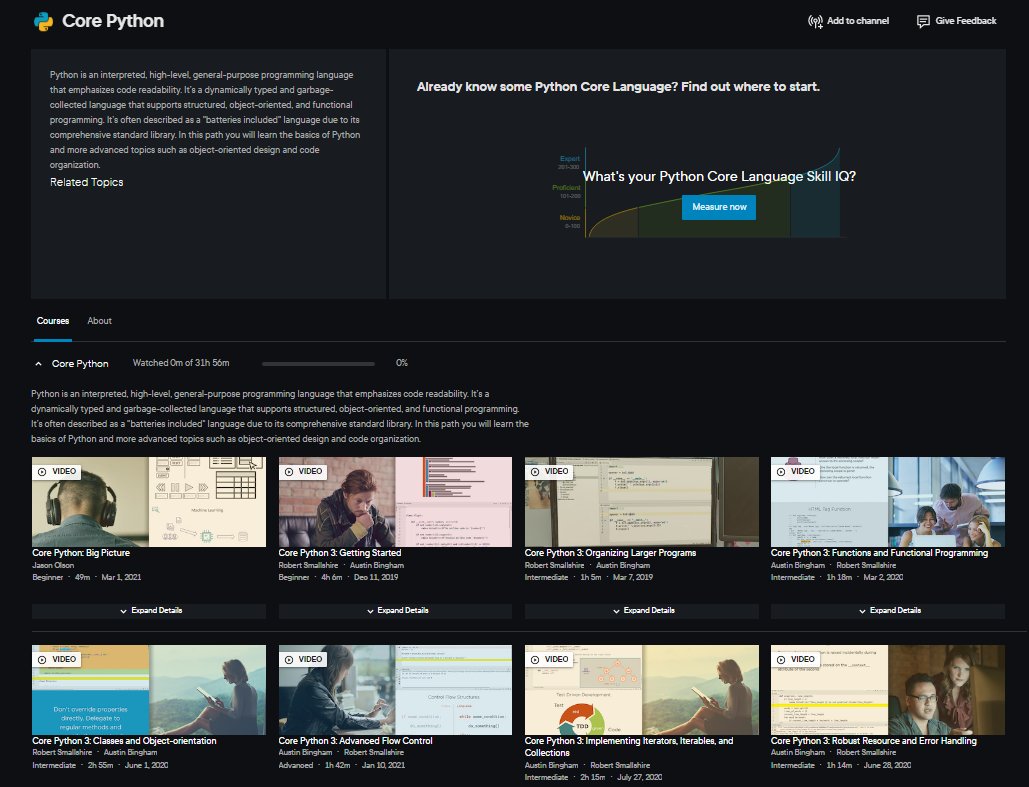The height and width of the screenshot is (787, 1029).
Task: Click the 0% progress percentage
Action: coord(402,363)
